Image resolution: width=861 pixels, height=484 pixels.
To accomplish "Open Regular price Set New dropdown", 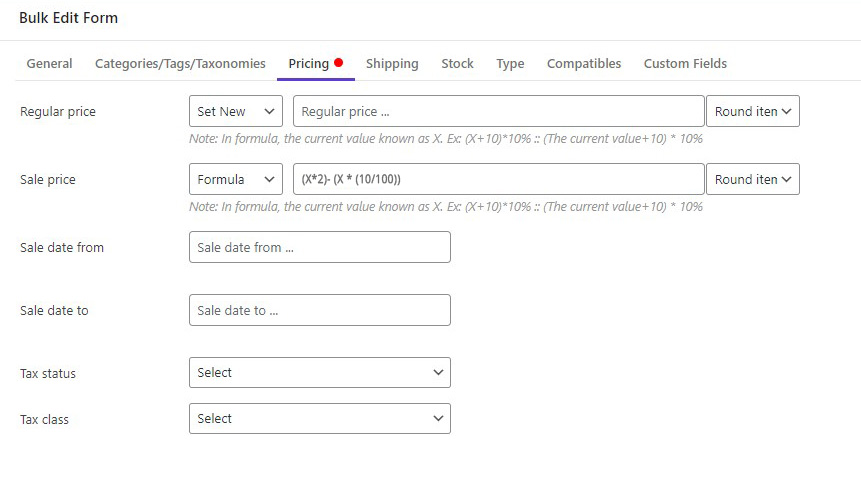I will click(236, 111).
